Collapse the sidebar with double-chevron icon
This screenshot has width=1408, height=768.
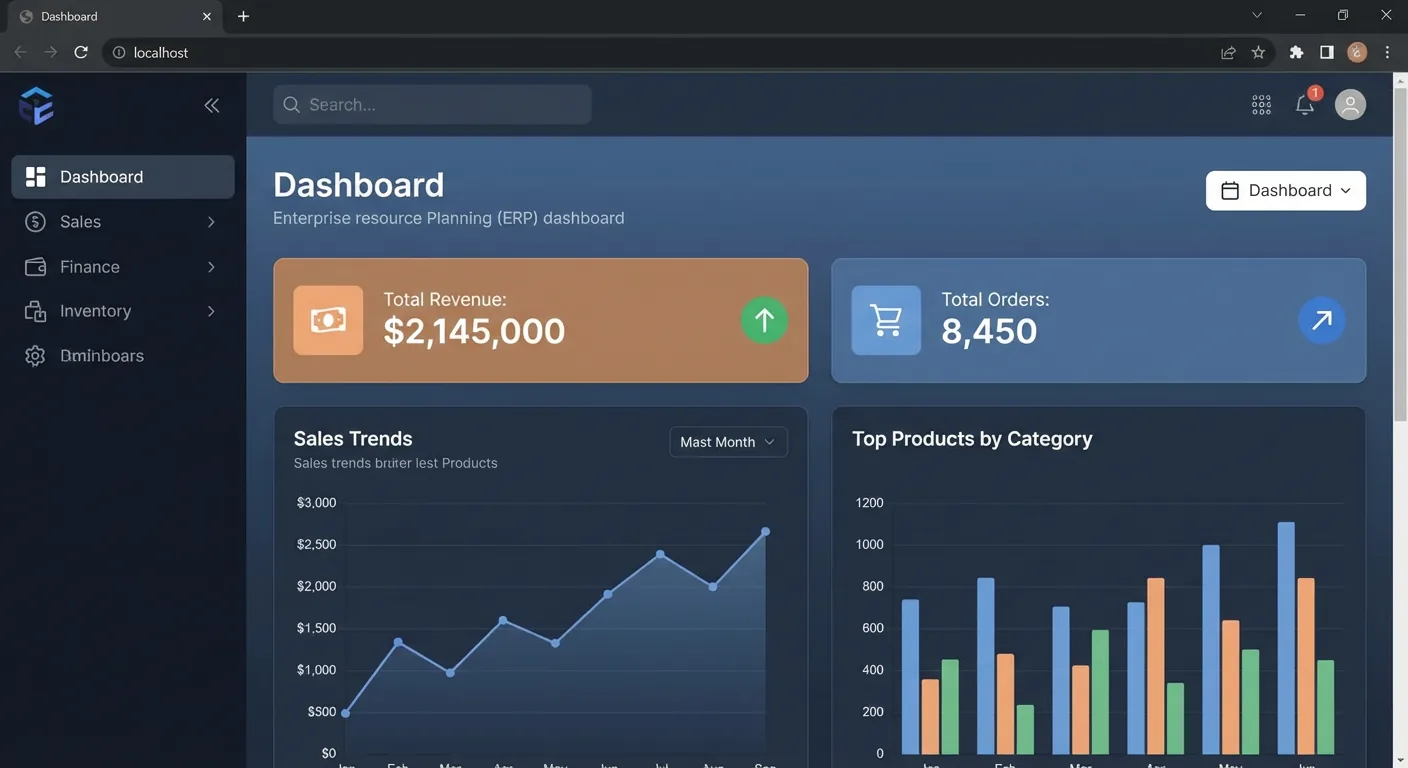click(x=212, y=105)
